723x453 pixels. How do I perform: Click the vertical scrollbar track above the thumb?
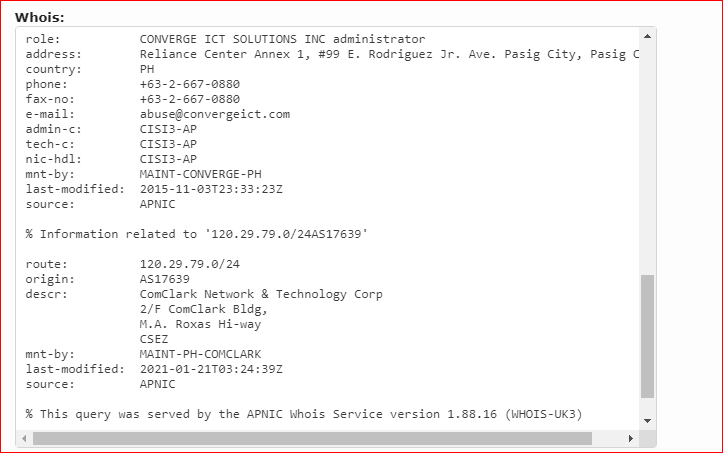tap(647, 159)
